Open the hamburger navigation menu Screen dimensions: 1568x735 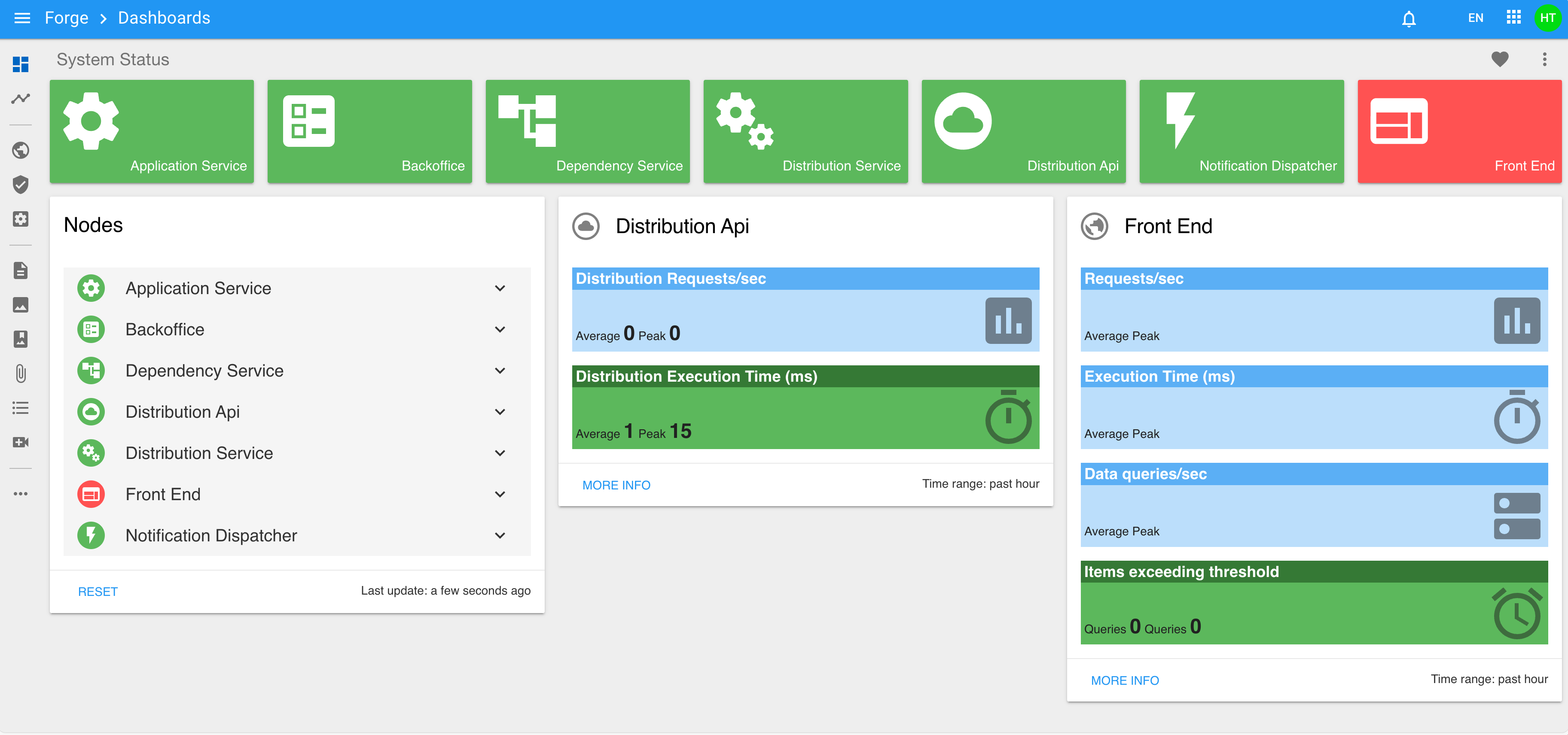coord(22,18)
